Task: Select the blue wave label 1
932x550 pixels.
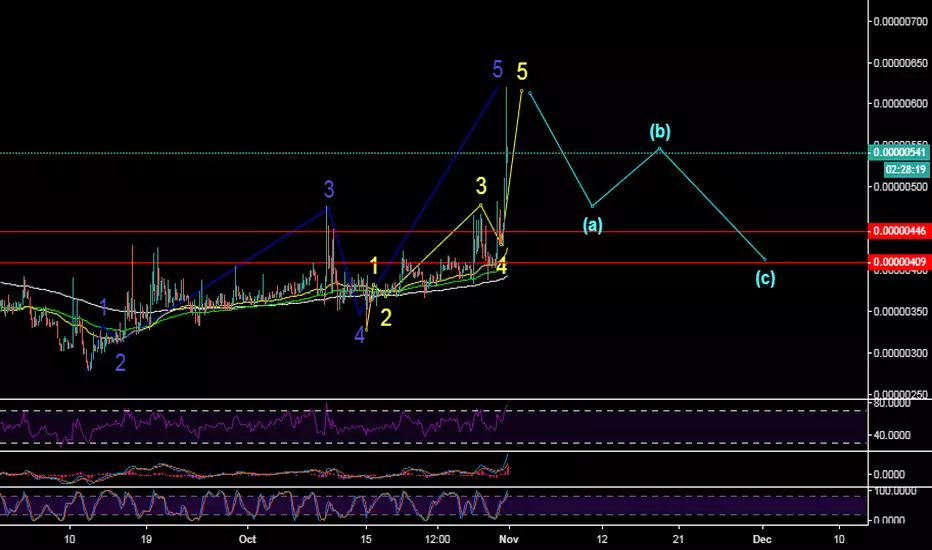Action: pos(103,307)
